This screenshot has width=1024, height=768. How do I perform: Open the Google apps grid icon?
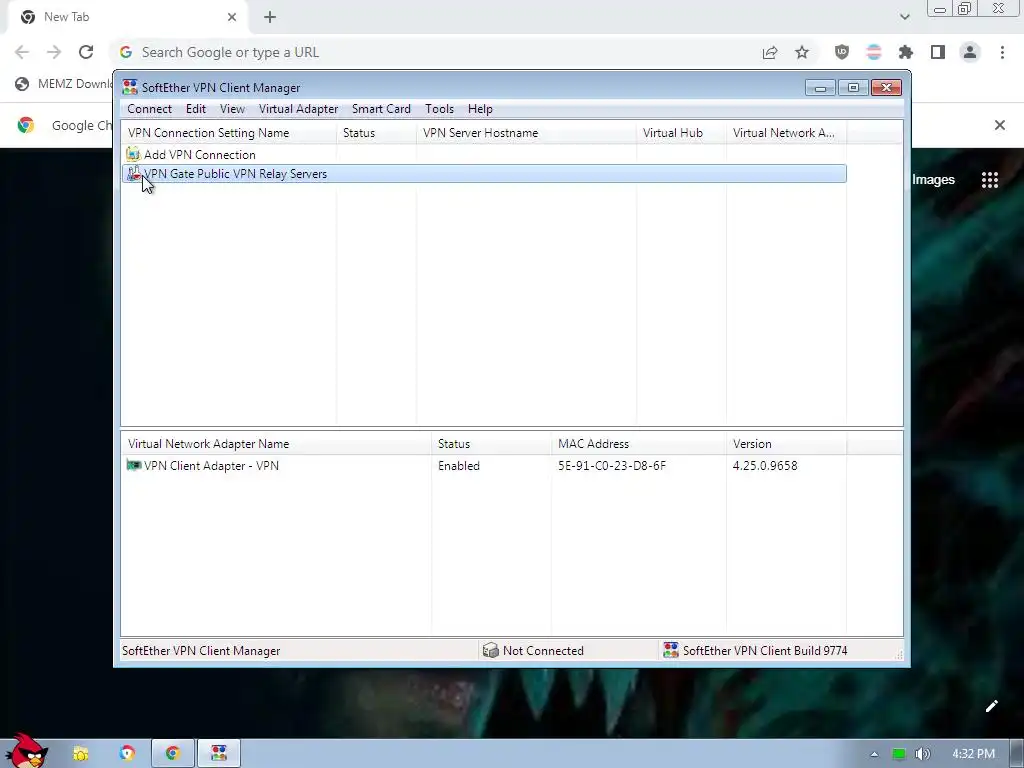[989, 180]
